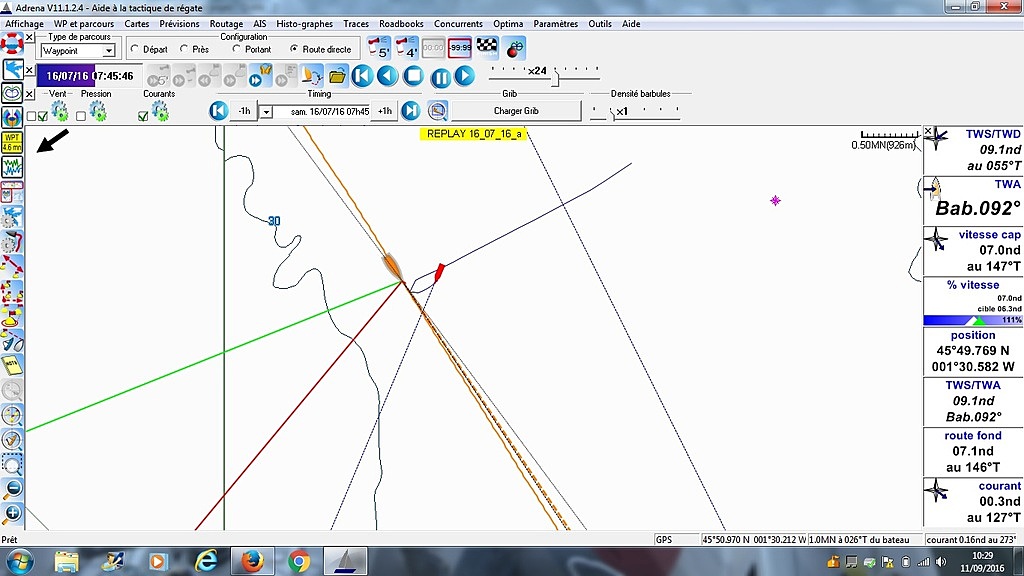
Task: Toggle the first Vent checkbox
Action: click(x=31, y=116)
